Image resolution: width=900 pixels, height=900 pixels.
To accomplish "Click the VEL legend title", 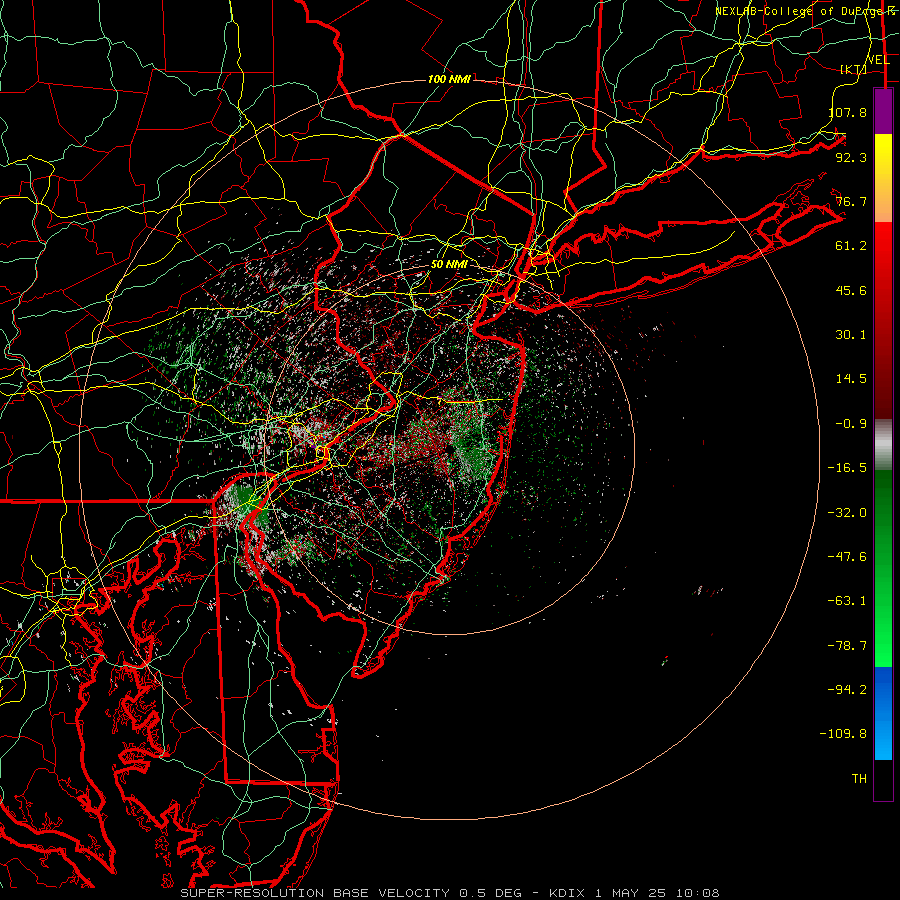I will click(x=878, y=60).
